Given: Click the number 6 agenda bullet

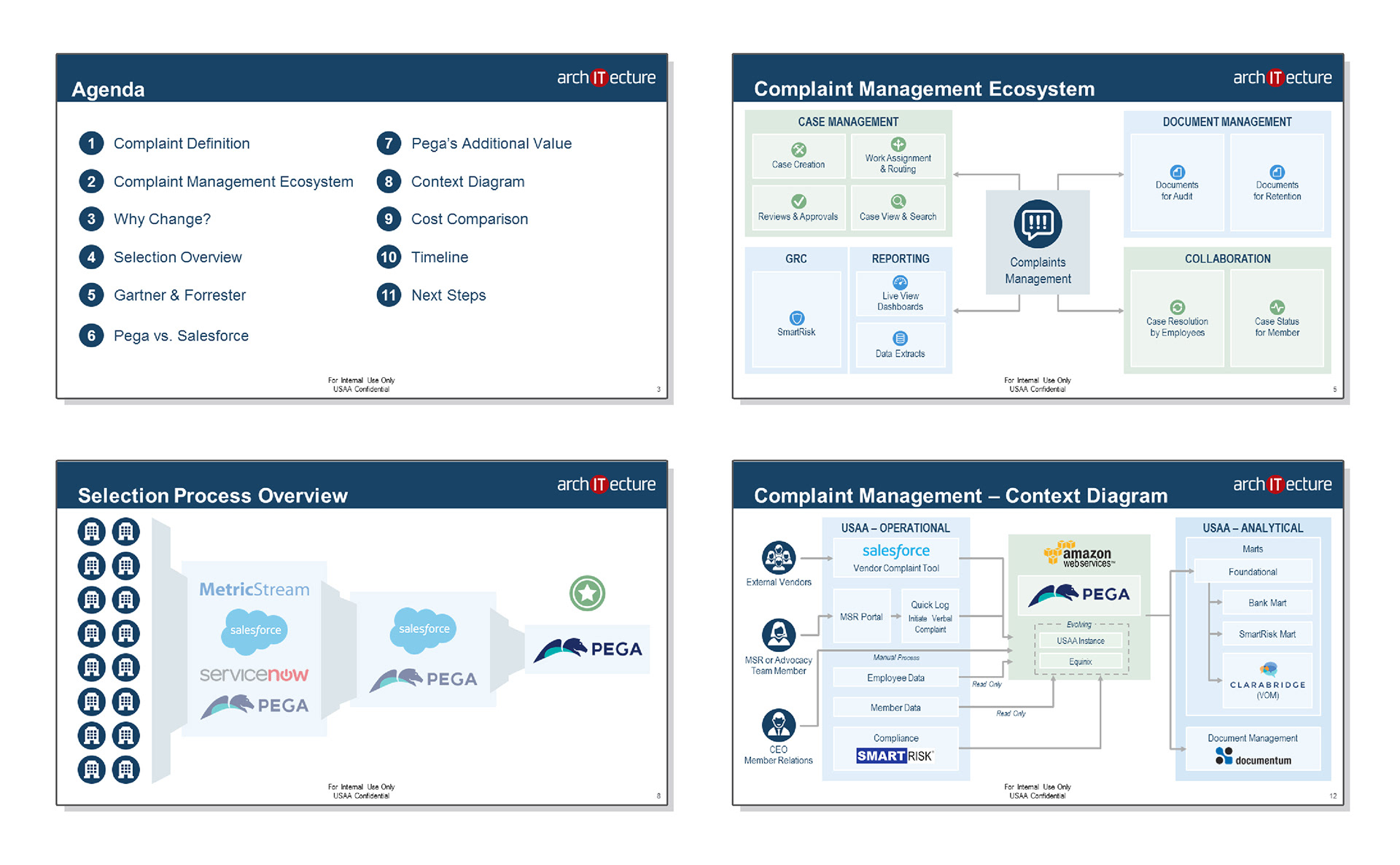Looking at the screenshot, I should [91, 335].
